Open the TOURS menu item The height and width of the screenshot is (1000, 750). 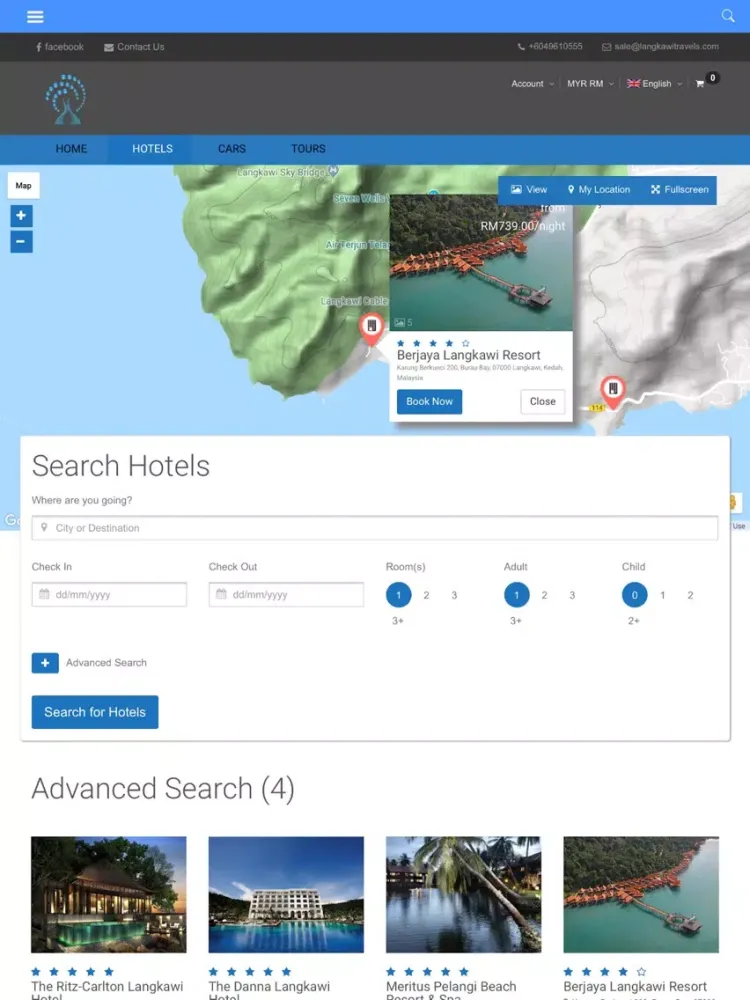(x=308, y=149)
